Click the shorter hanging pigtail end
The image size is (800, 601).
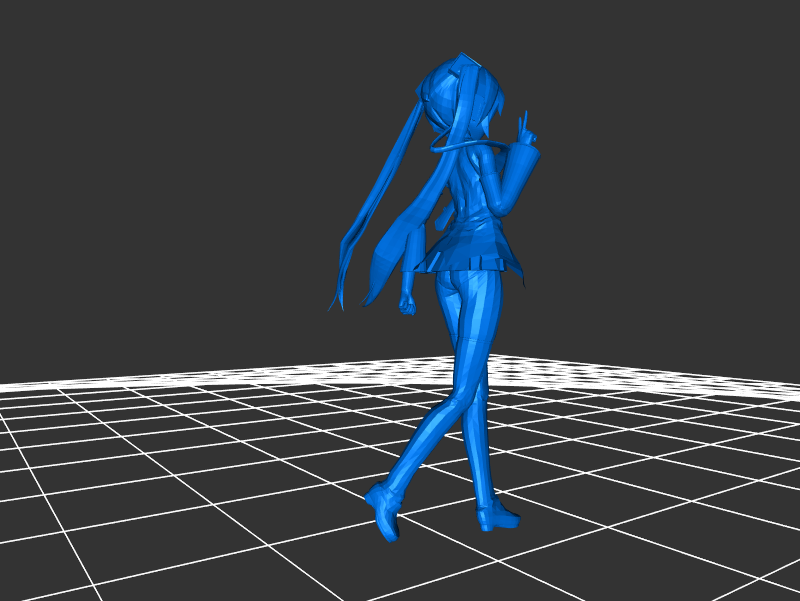[372, 296]
